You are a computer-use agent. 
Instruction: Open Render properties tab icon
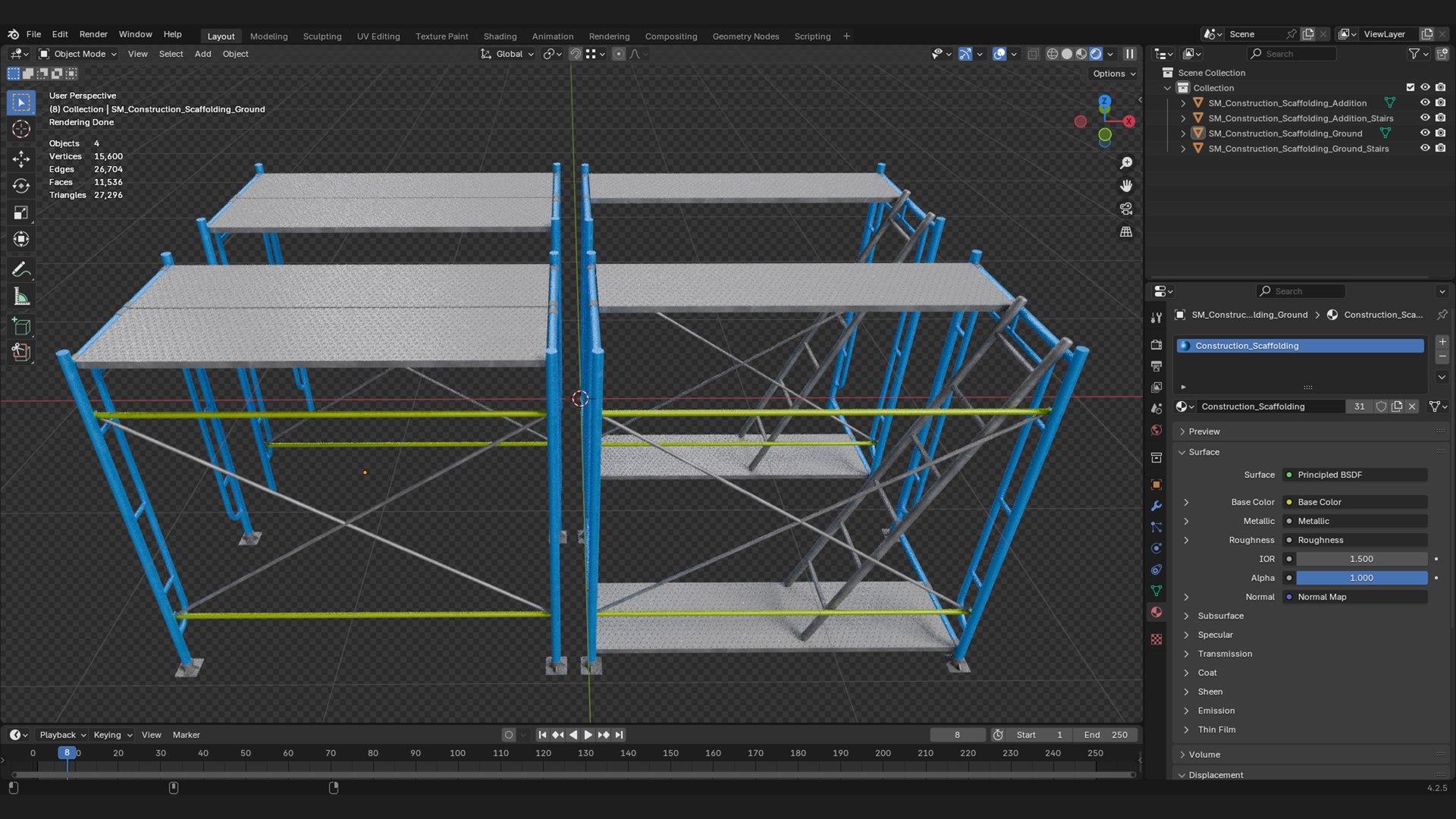click(1156, 344)
